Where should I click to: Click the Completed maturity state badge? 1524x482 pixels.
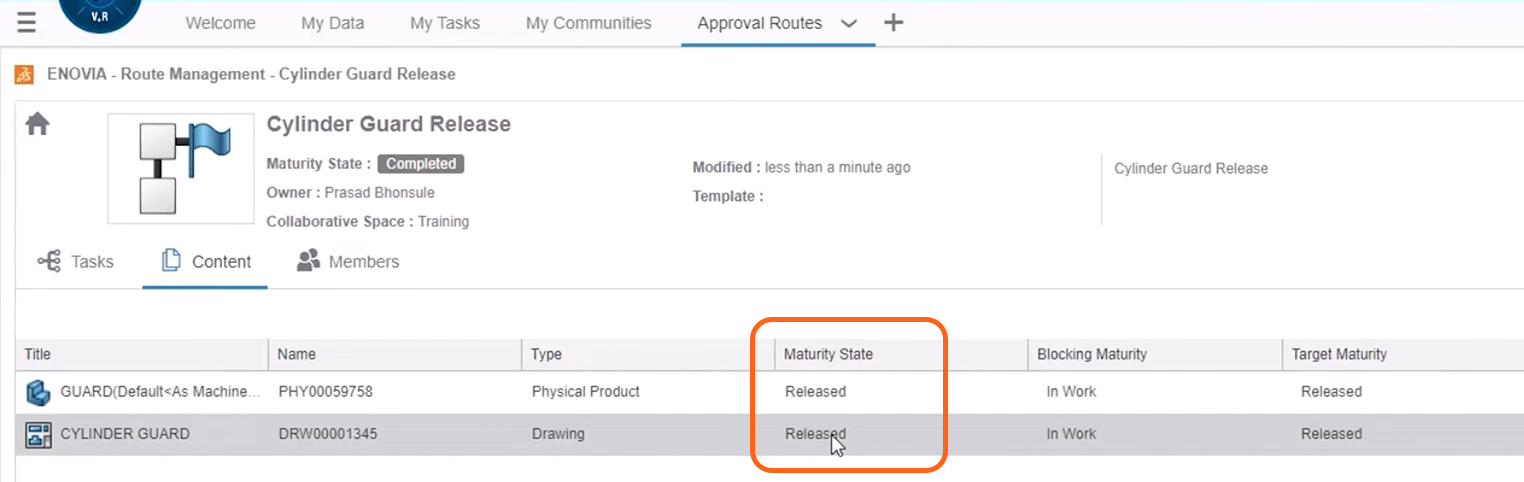(421, 164)
